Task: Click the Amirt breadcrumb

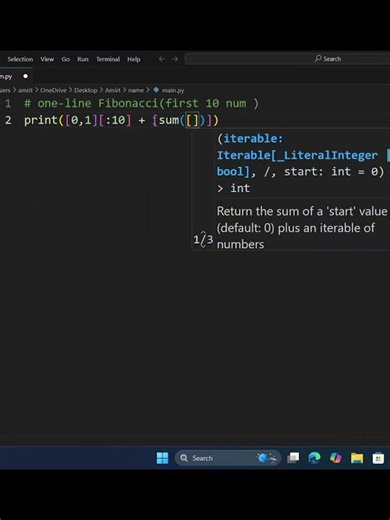Action: pos(113,90)
